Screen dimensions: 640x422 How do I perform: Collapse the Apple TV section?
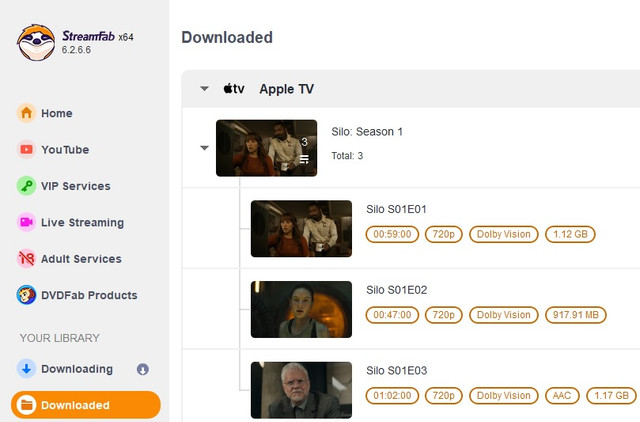pos(204,89)
